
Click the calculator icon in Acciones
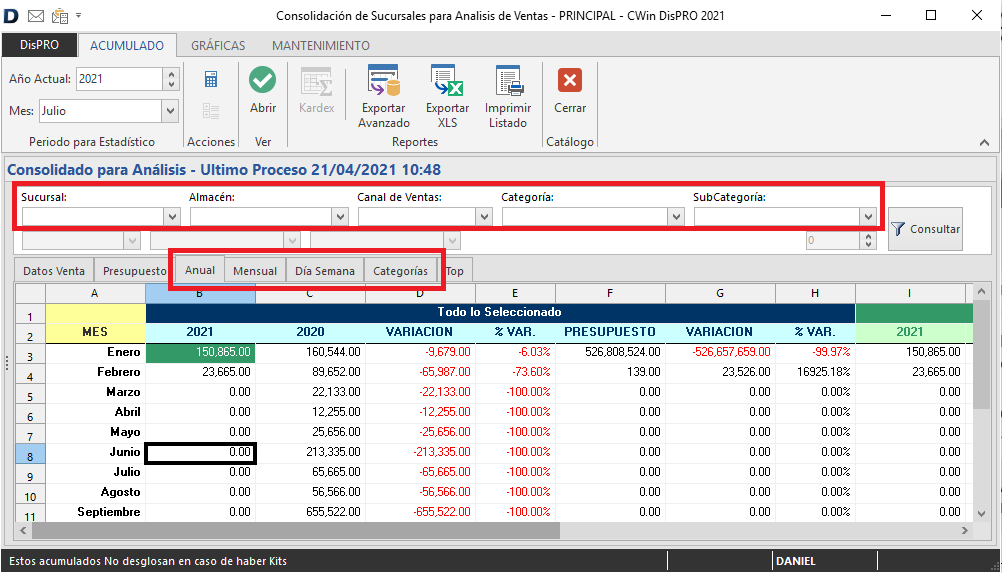[x=211, y=80]
